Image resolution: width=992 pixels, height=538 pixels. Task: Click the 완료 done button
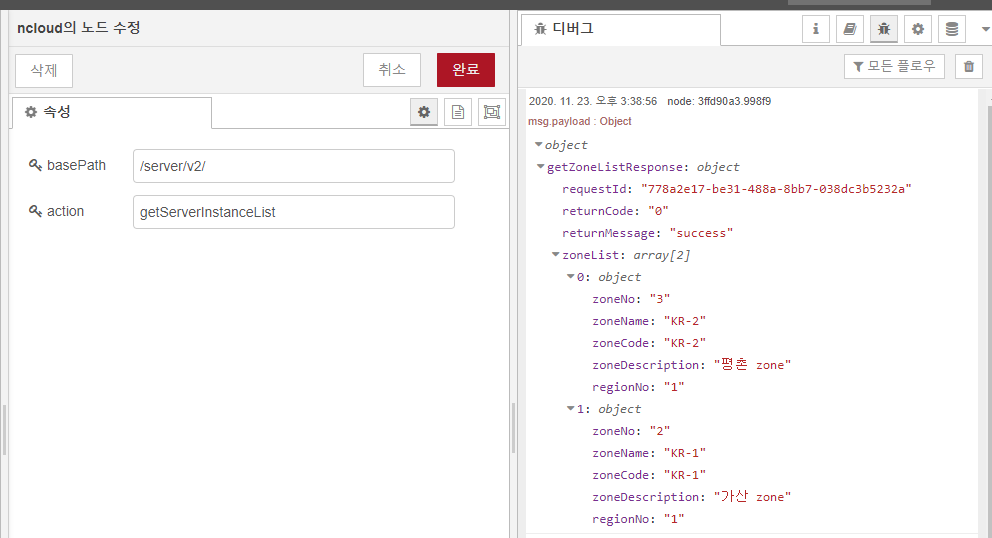point(466,70)
